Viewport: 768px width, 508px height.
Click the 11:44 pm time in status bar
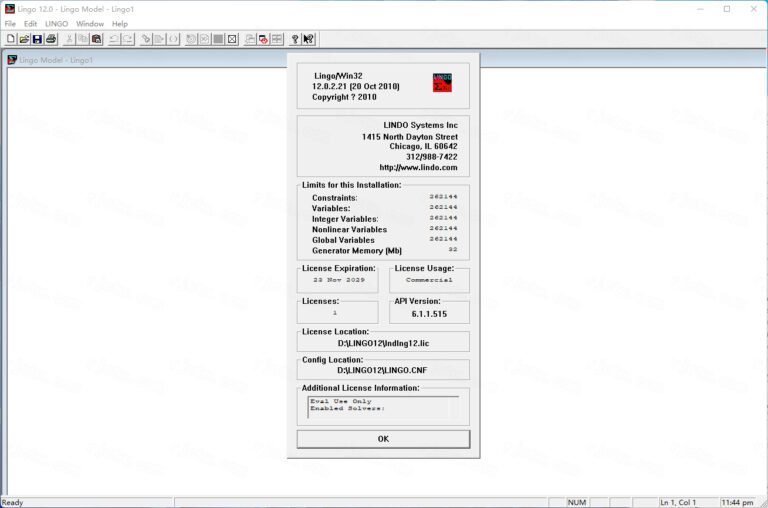(737, 502)
